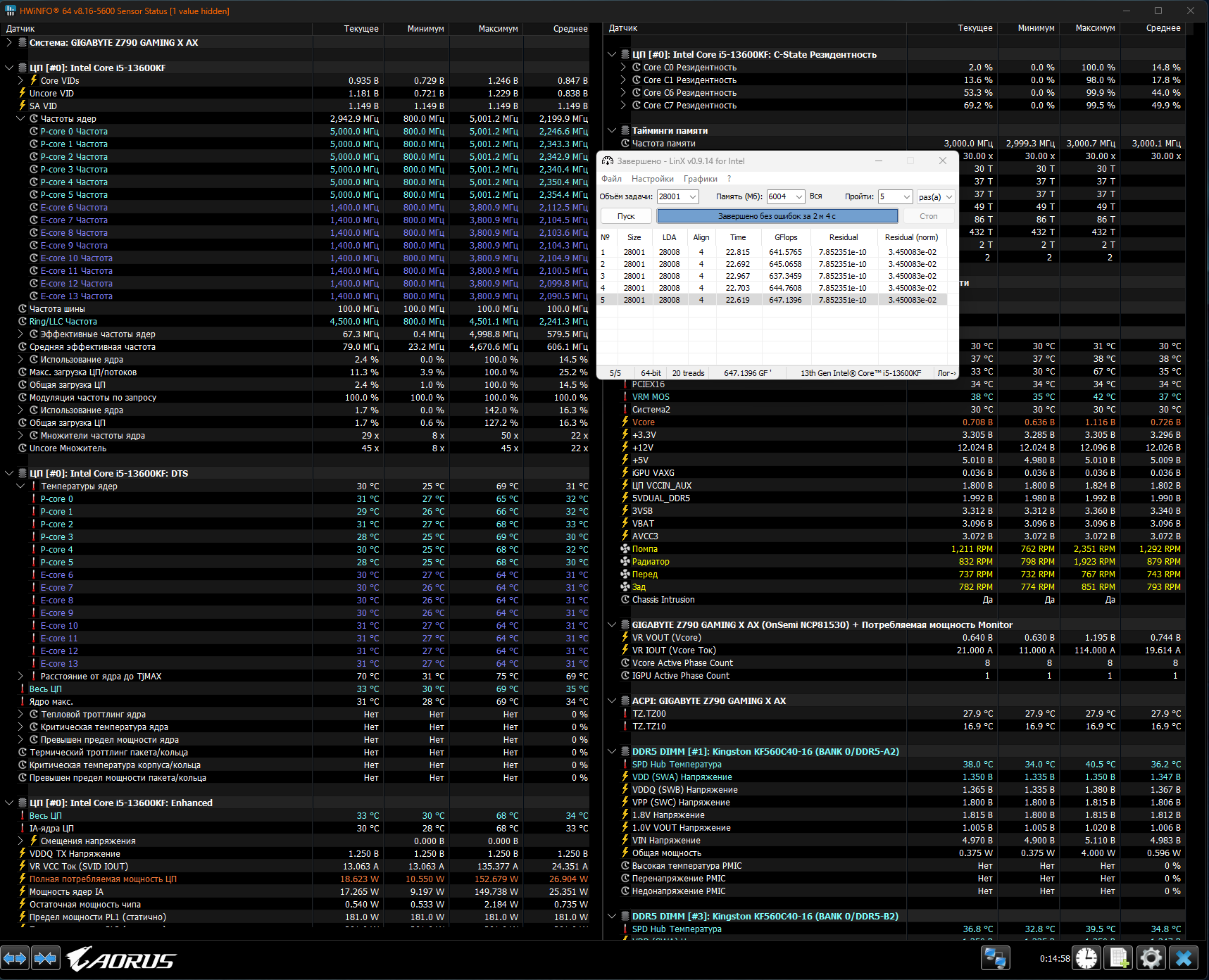Open the Пройти count dropdown in LinX
The image size is (1209, 980).
(906, 196)
